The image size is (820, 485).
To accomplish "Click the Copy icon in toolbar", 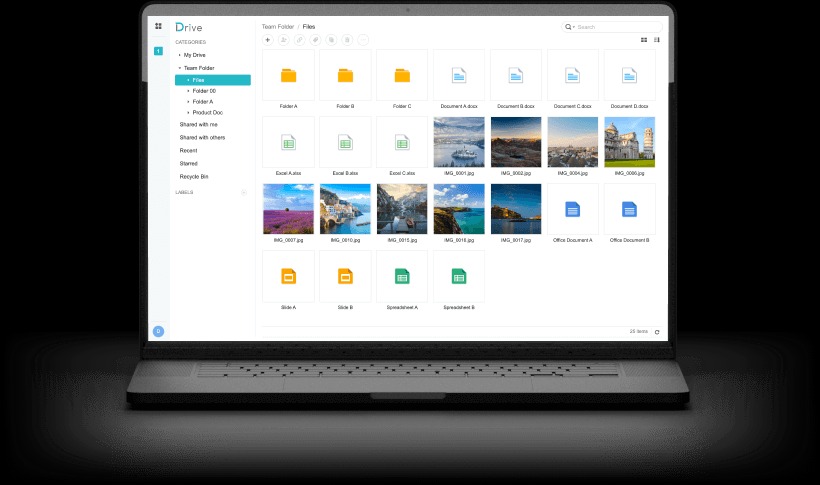I will pyautogui.click(x=331, y=40).
